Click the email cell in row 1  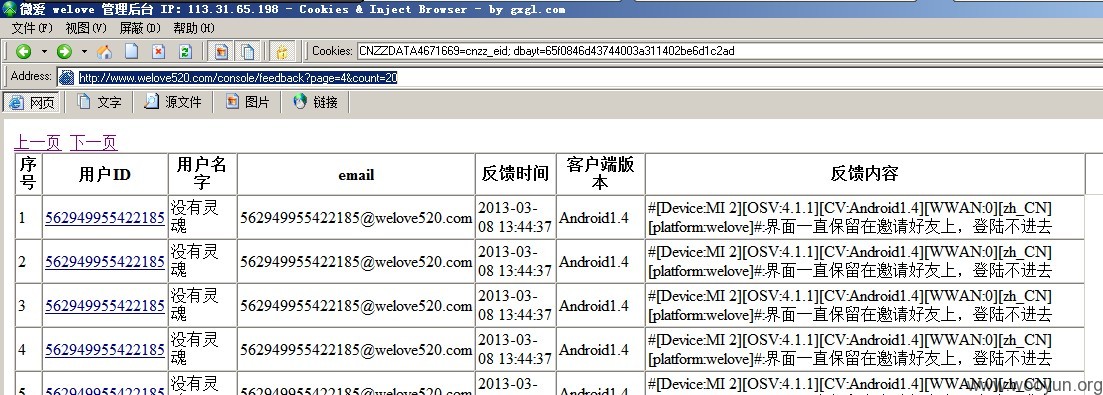[x=356, y=218]
